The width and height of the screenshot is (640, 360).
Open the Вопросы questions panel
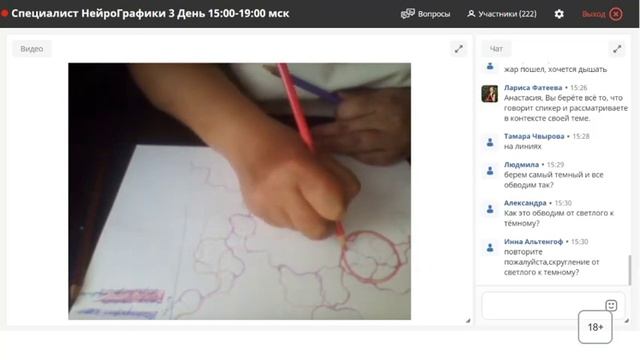[425, 14]
